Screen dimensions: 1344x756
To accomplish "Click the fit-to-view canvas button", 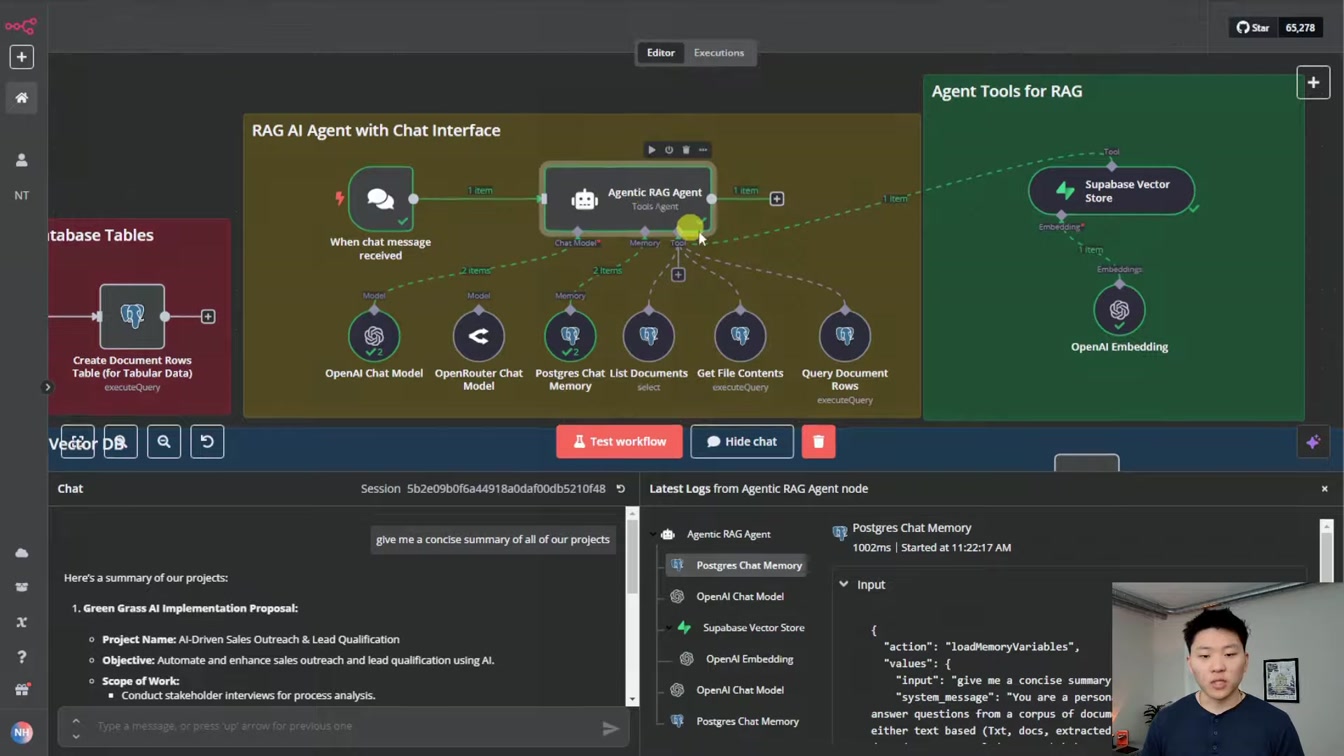I will point(77,442).
